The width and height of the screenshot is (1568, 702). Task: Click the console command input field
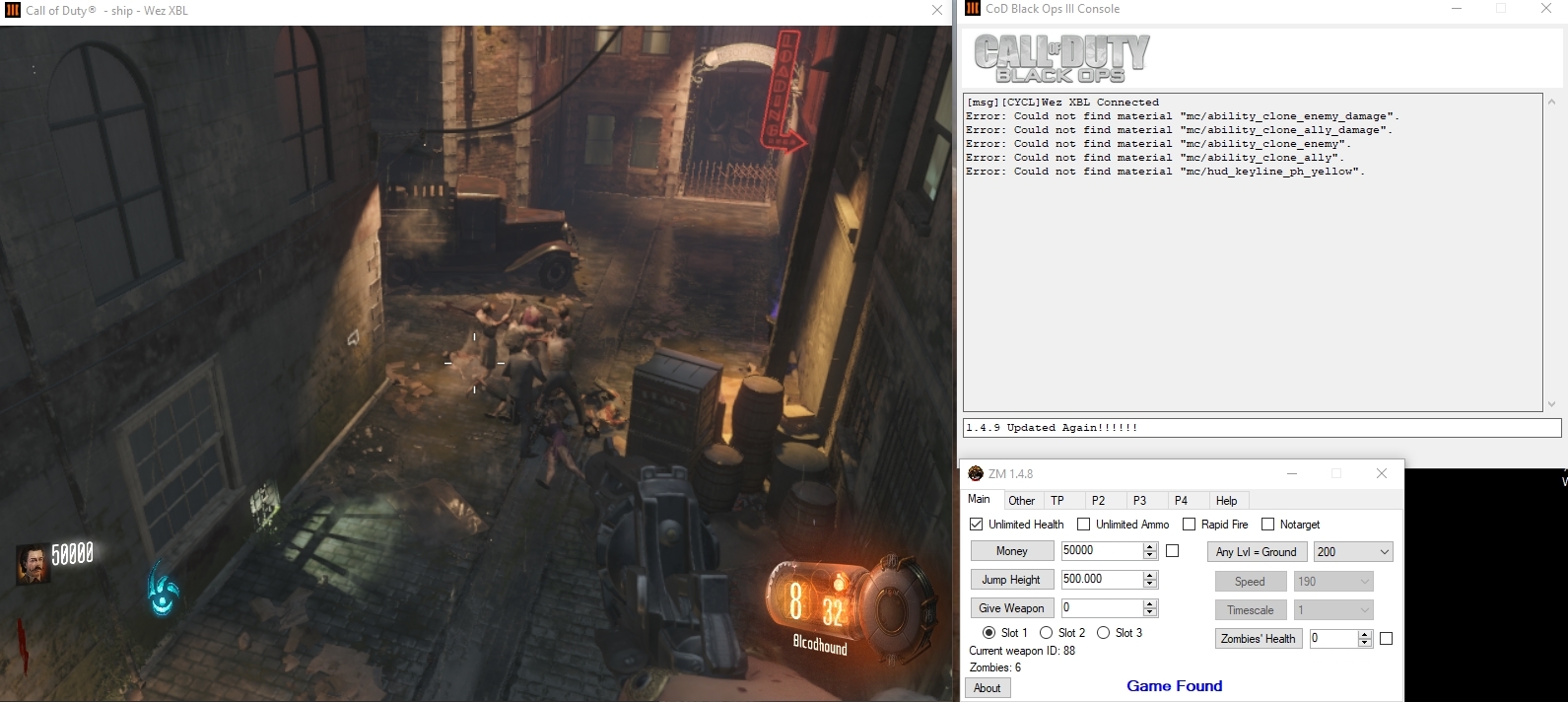coord(1261,428)
